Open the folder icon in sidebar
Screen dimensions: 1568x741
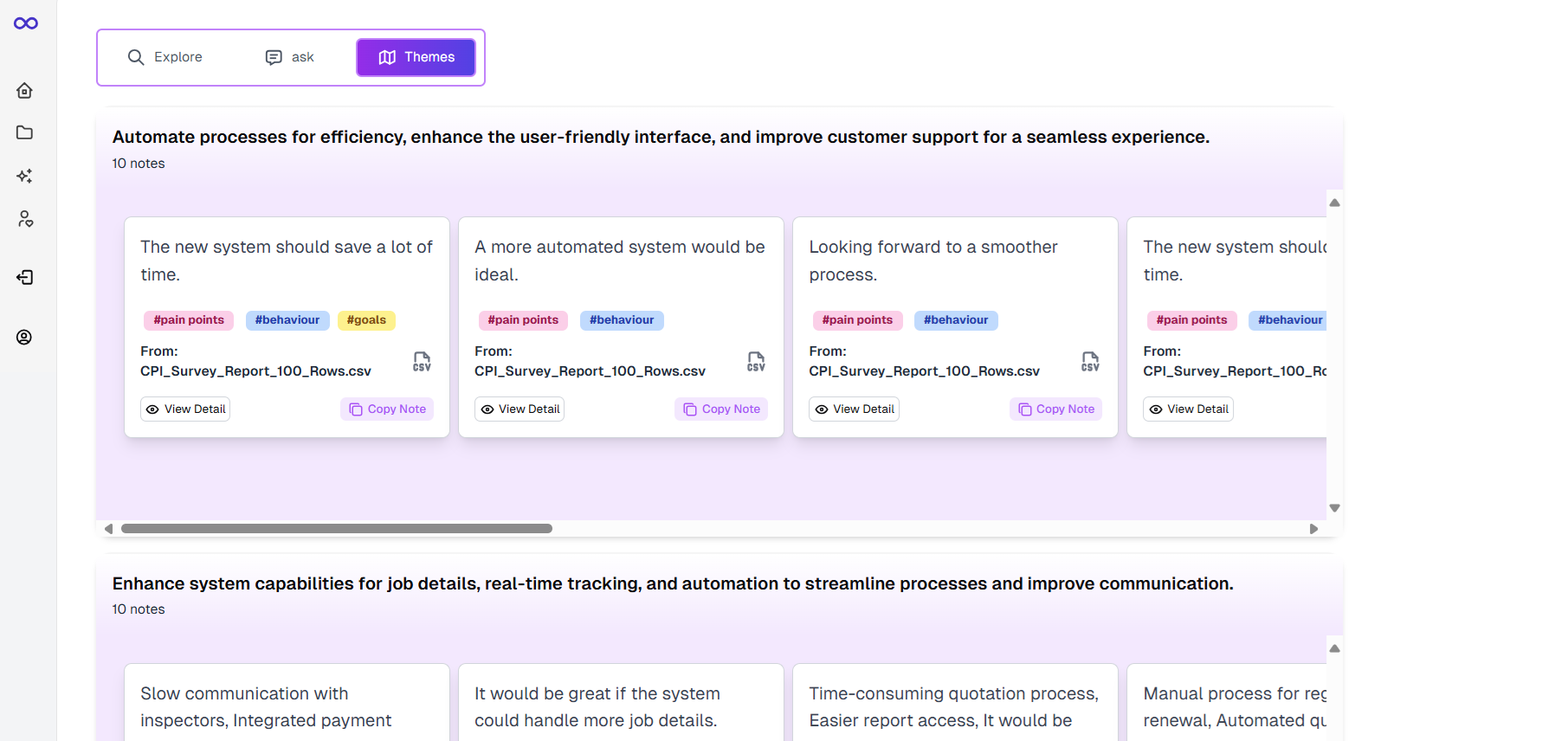point(24,132)
